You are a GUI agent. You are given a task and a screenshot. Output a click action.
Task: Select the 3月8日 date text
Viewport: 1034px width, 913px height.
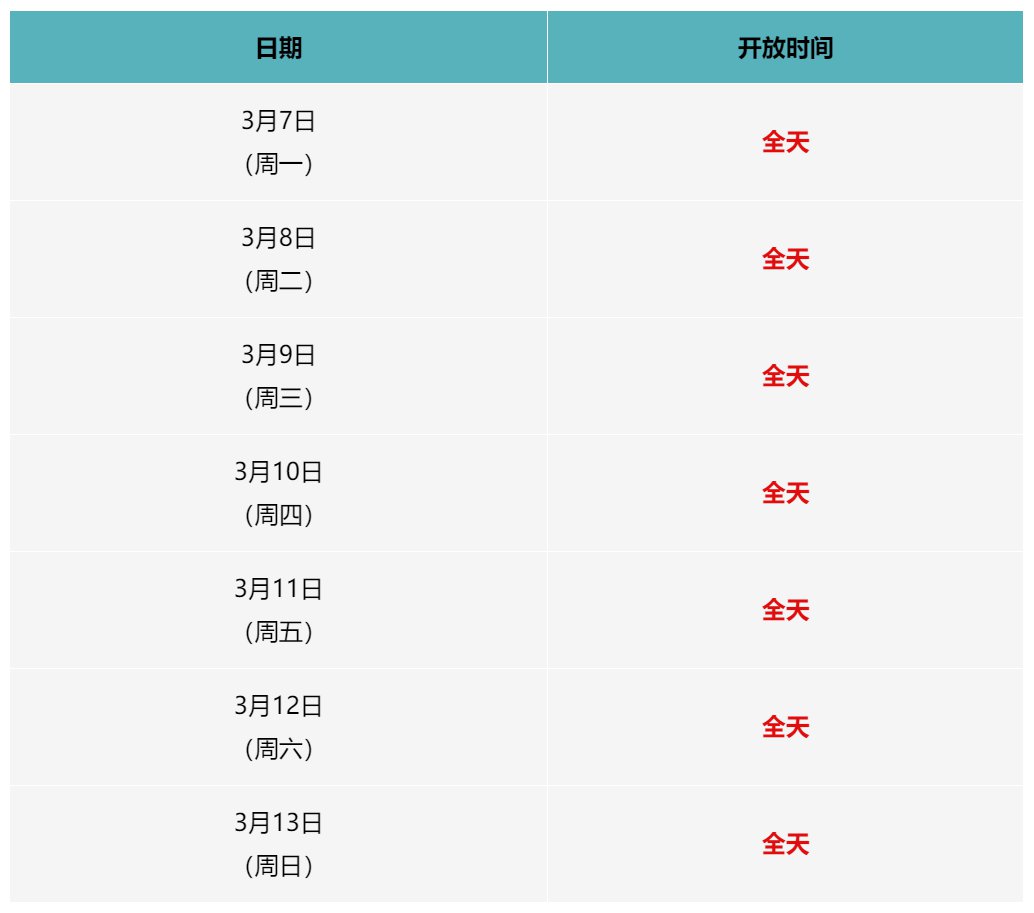pos(279,239)
